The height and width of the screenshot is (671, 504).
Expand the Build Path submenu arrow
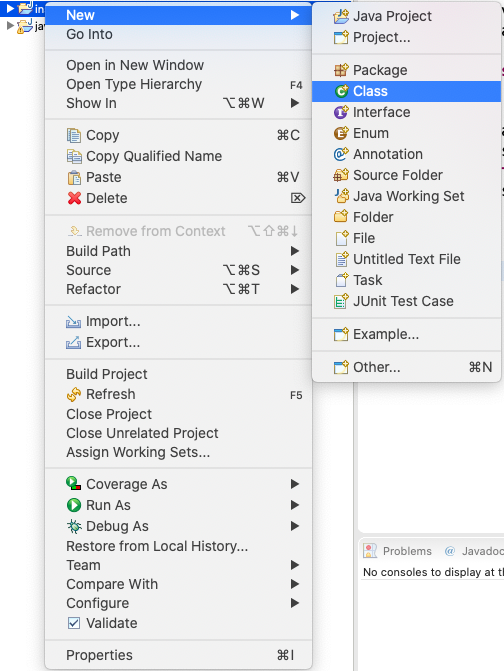[295, 251]
